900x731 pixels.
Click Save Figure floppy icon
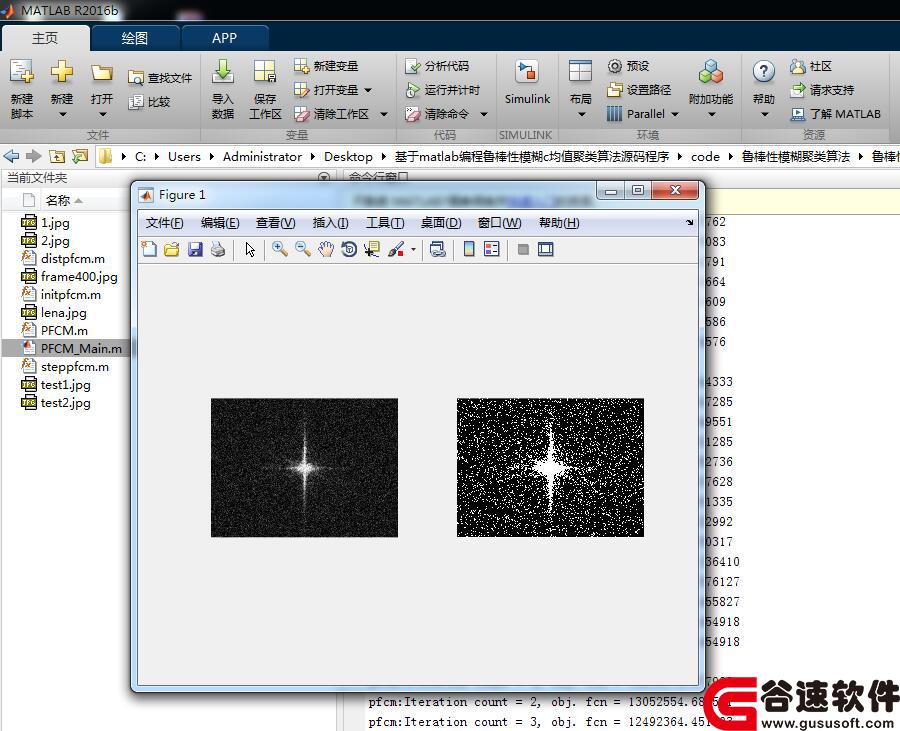[195, 250]
